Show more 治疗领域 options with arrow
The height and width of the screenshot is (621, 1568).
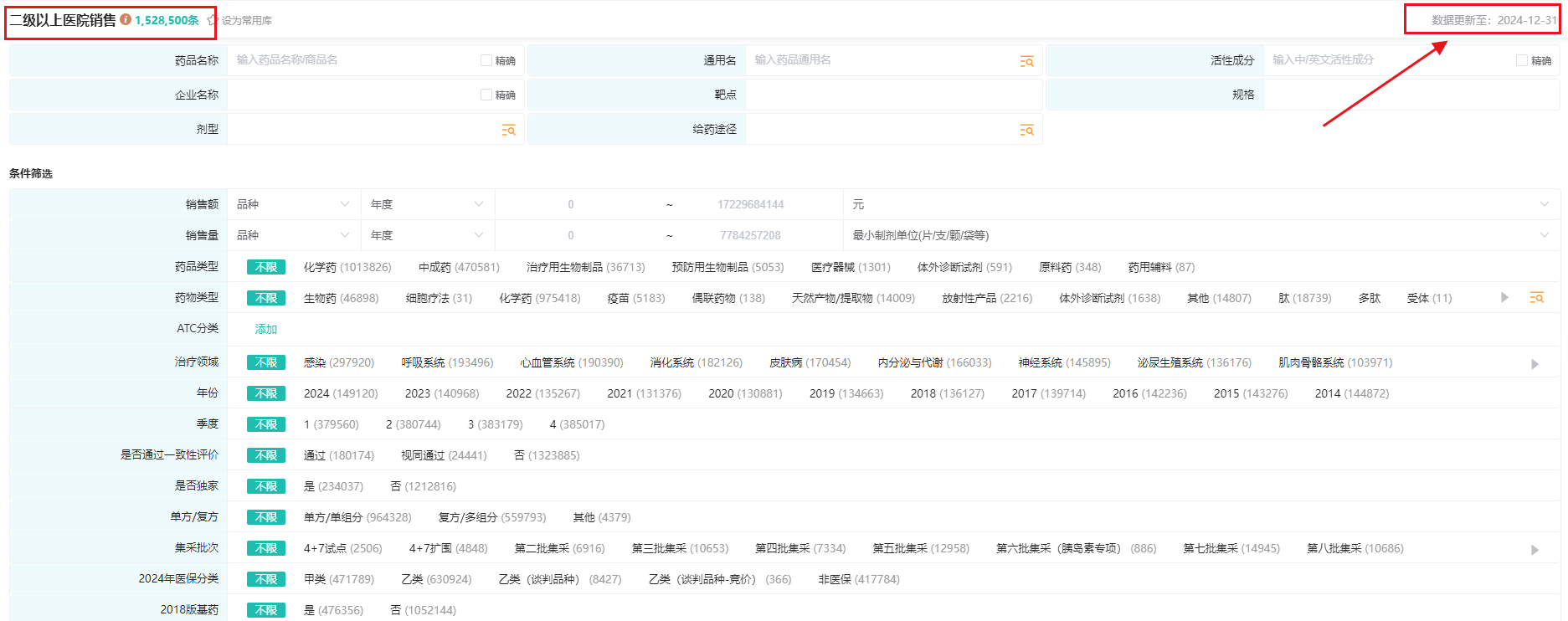click(x=1535, y=364)
